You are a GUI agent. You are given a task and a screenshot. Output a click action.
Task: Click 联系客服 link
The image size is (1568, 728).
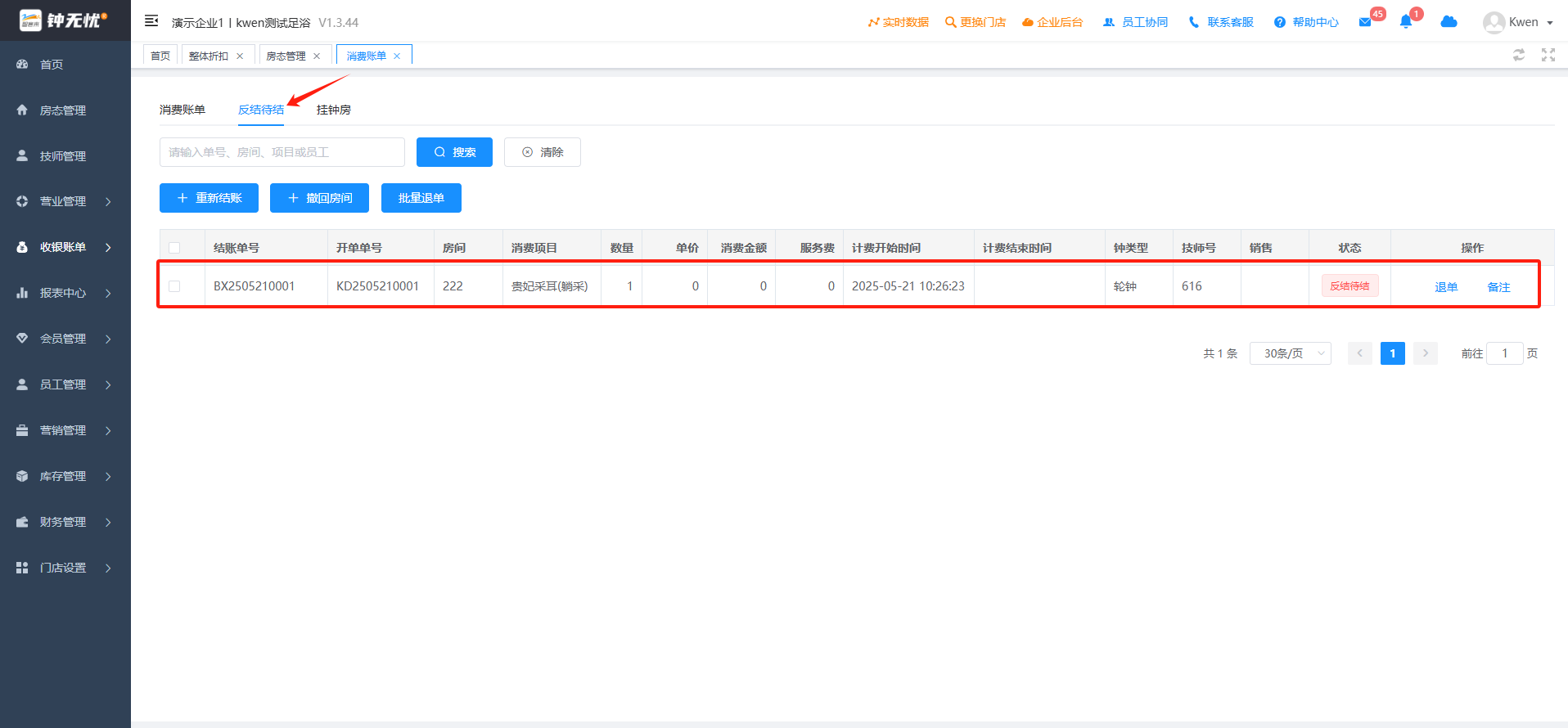pos(1221,22)
